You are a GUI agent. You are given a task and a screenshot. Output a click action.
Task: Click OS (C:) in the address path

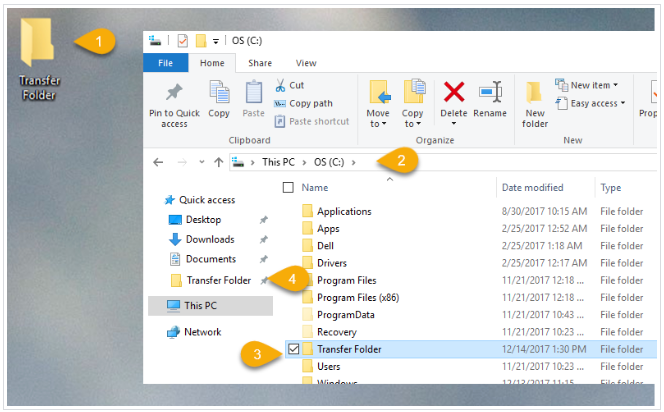329,162
